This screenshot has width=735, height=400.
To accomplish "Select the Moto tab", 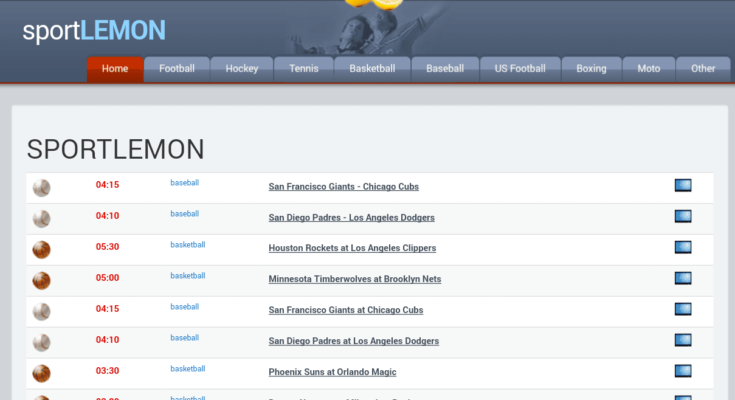I will (649, 69).
